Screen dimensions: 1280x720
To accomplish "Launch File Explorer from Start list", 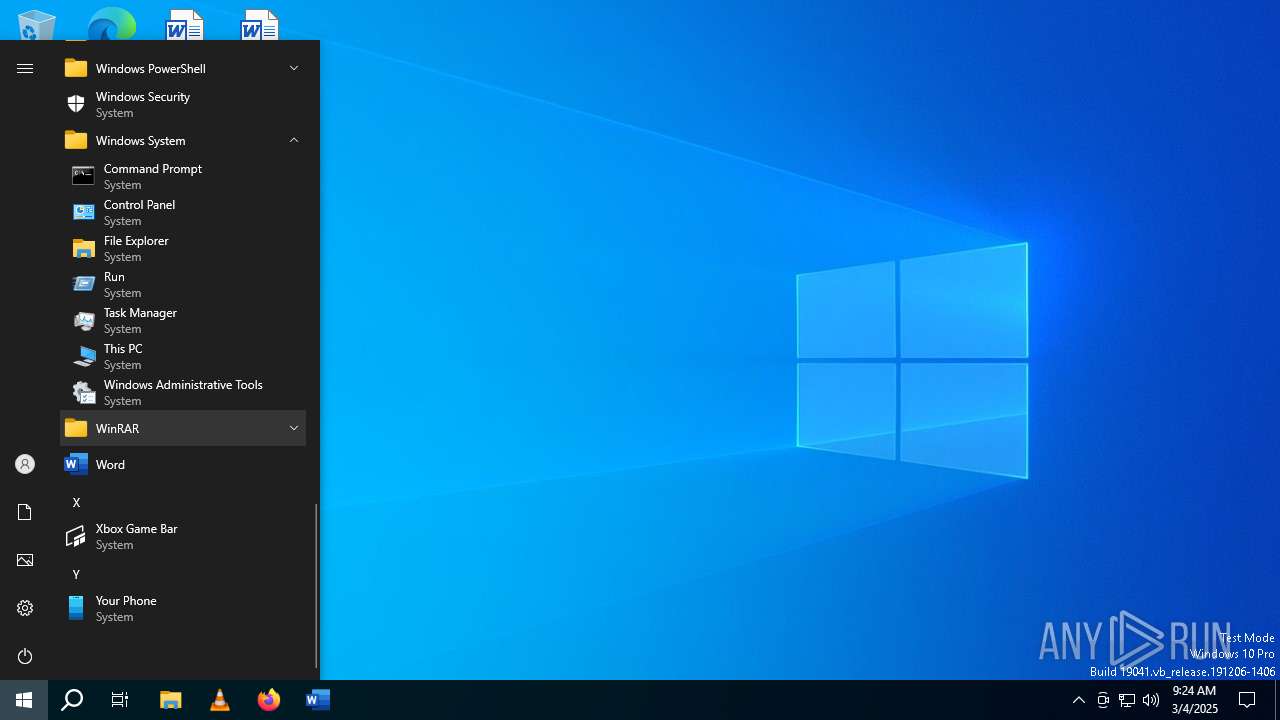I will point(183,248).
